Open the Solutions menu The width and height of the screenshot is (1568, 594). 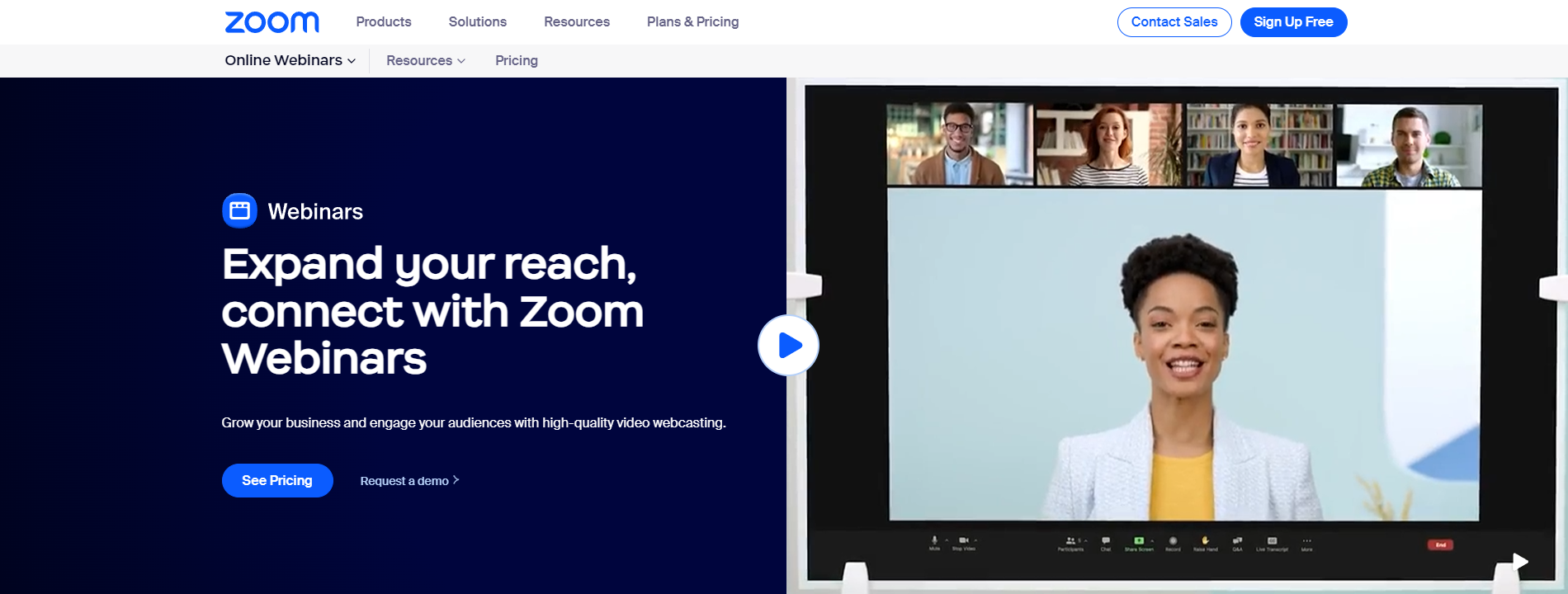477,22
